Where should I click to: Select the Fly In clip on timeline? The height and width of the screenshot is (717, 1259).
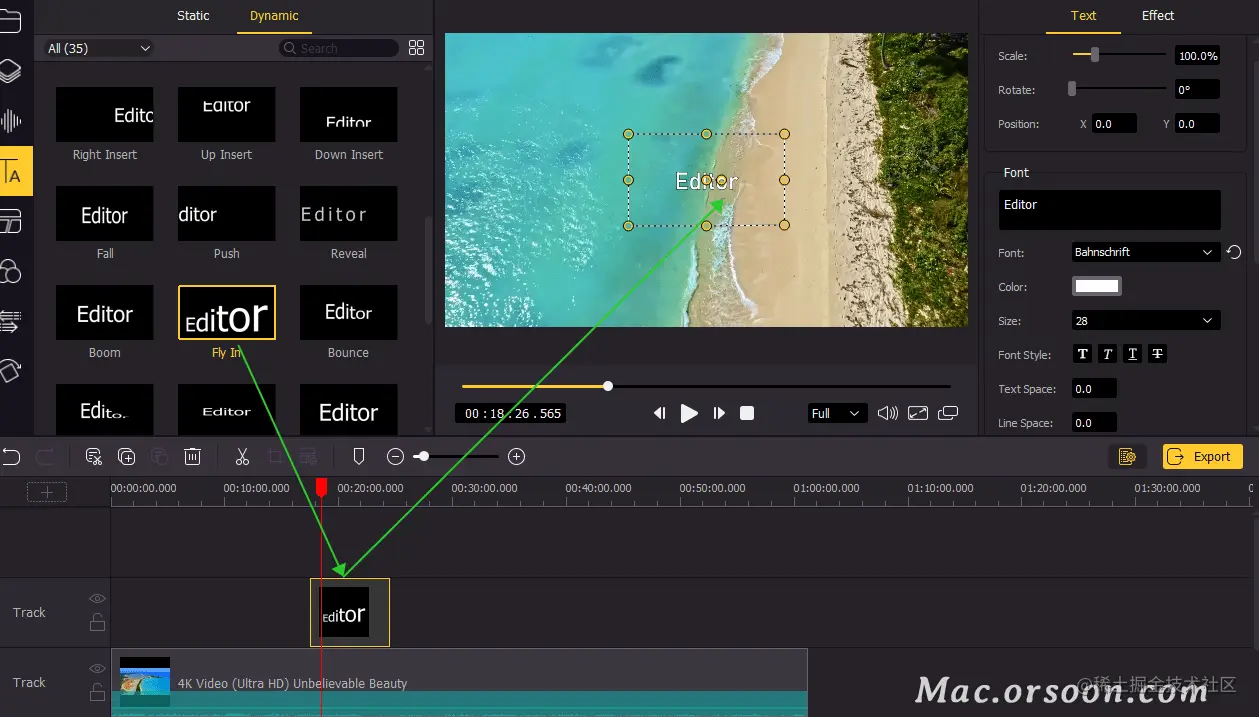[x=349, y=612]
